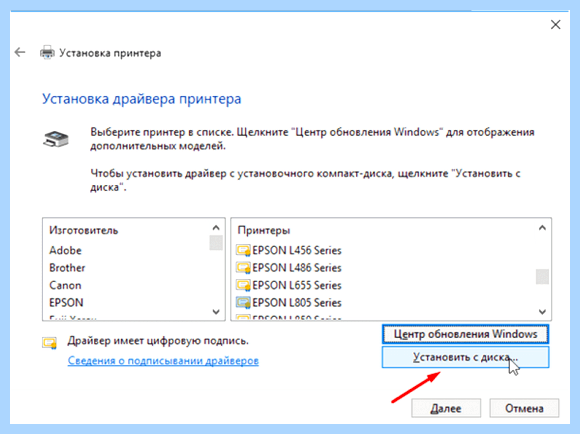Choose EPSON L655 Series printer
The image size is (580, 434).
(x=297, y=285)
